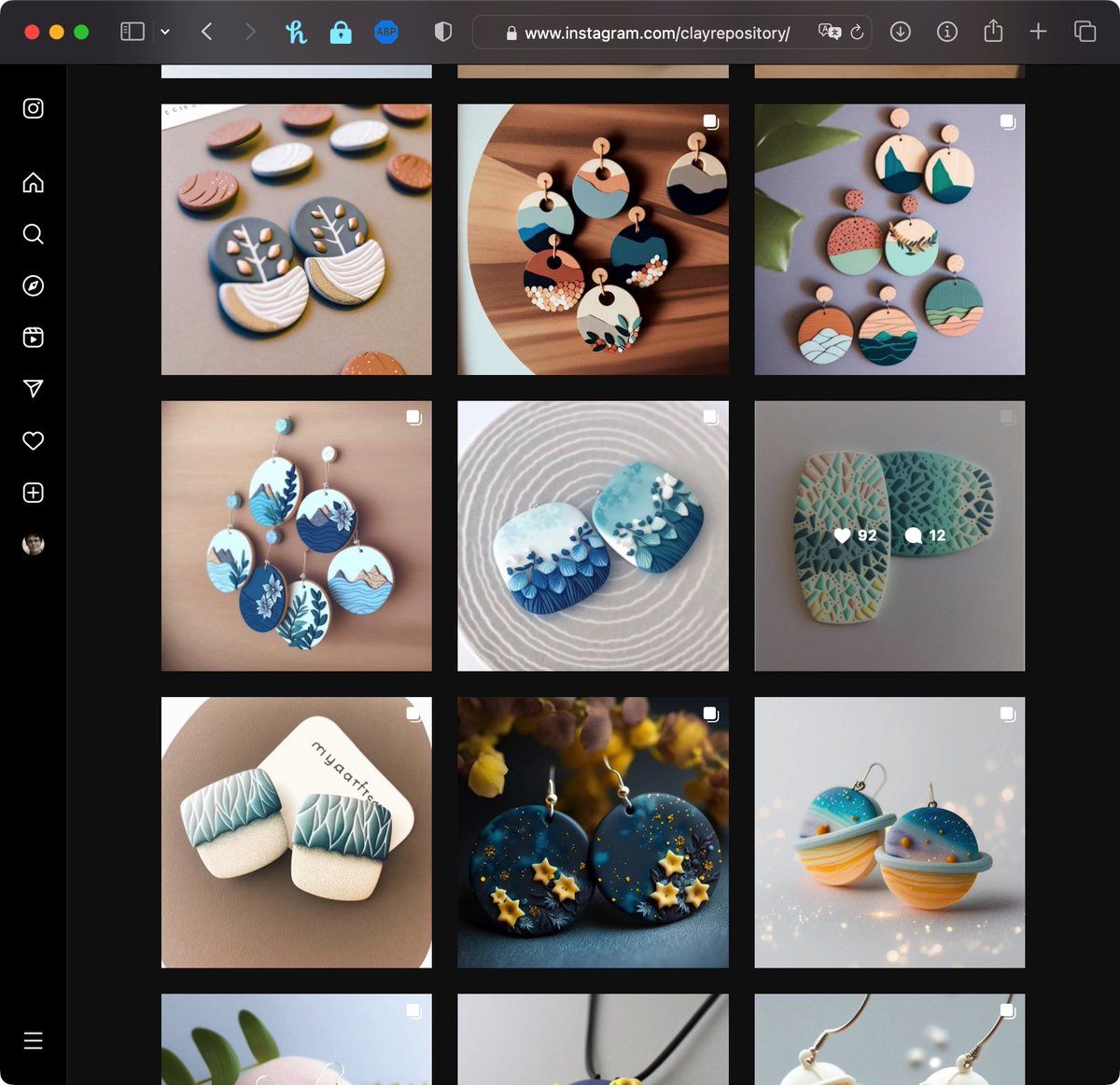Open the hamburger More menu
Image resolution: width=1120 pixels, height=1085 pixels.
point(34,1040)
